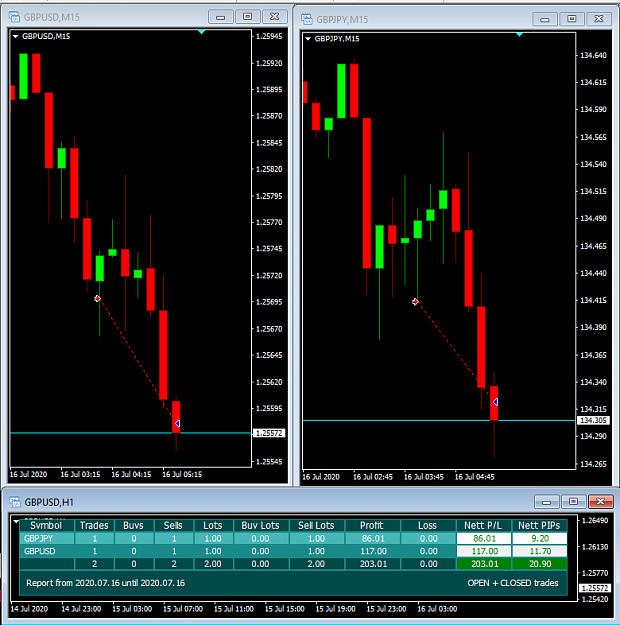This screenshot has height=625, width=620.
Task: Expand the GBPUSD,H1 chart dropdown triangle
Action: coord(16,521)
